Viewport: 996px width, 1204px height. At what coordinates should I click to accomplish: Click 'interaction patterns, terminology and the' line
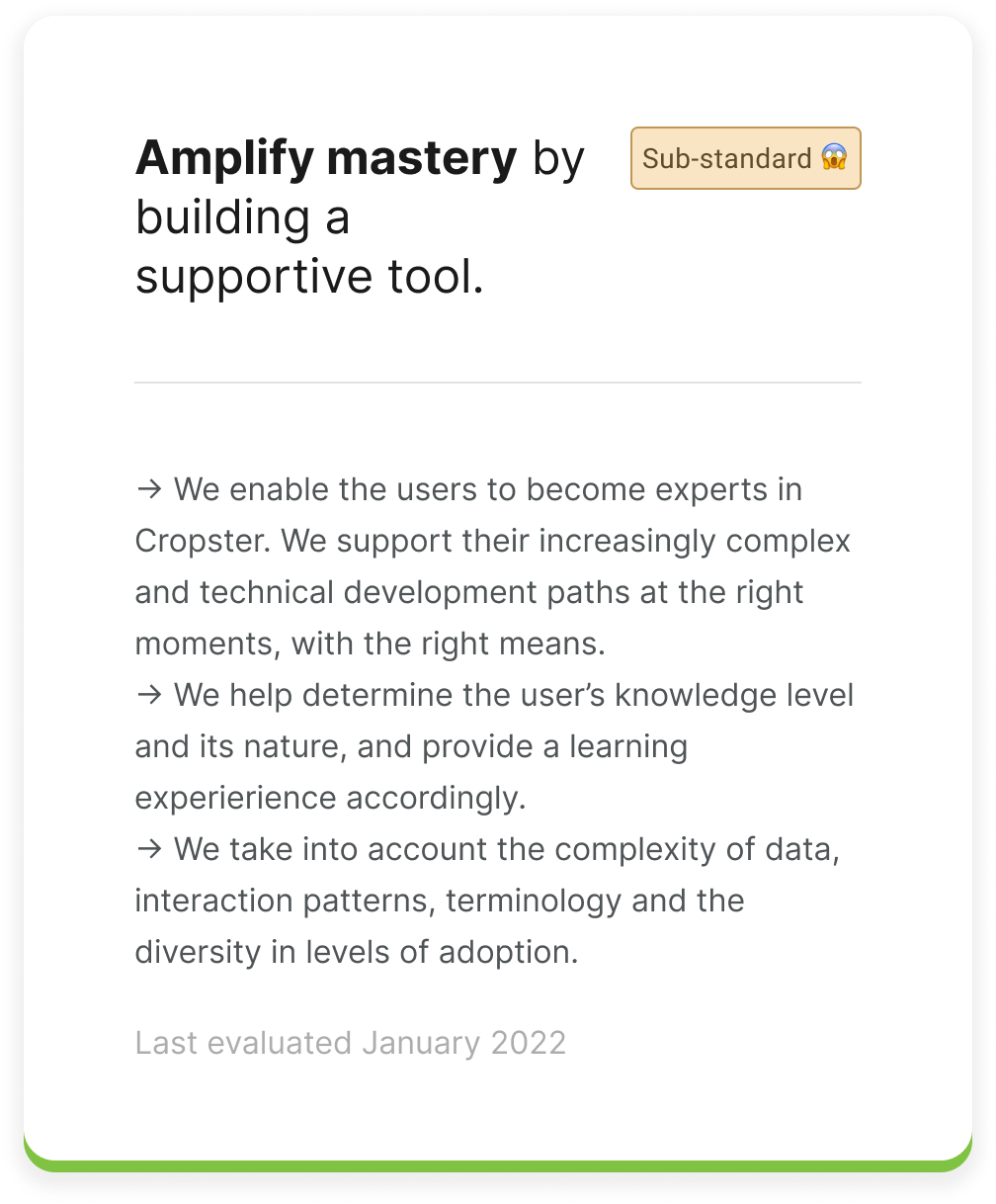pos(440,901)
